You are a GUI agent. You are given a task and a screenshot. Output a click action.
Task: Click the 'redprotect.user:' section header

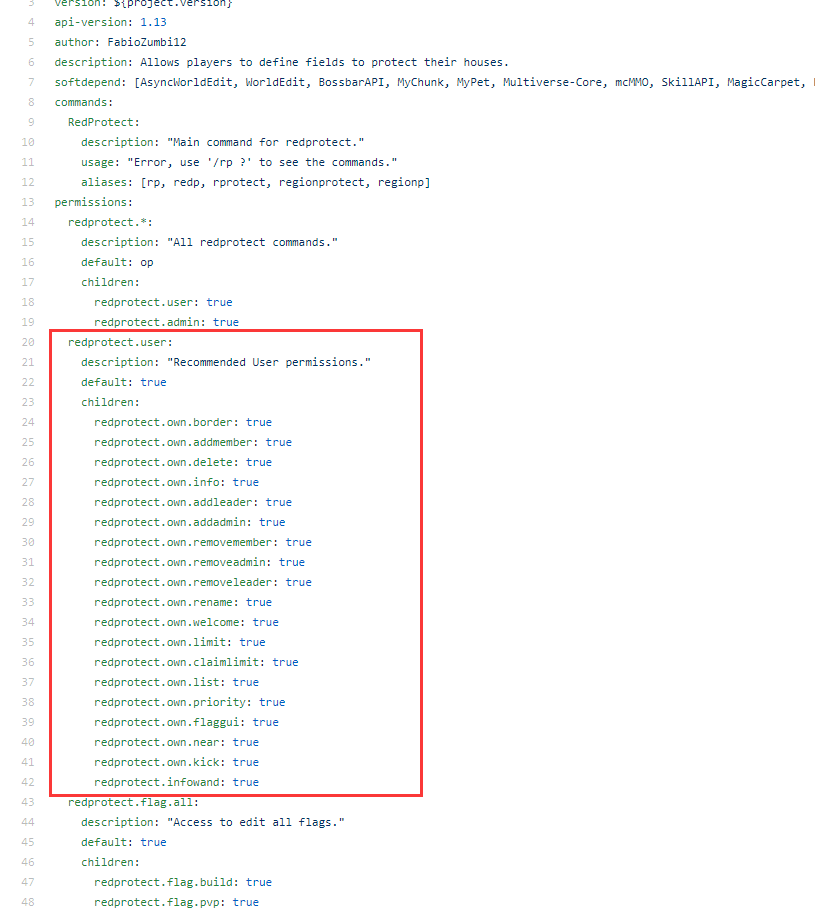pyautogui.click(x=120, y=342)
